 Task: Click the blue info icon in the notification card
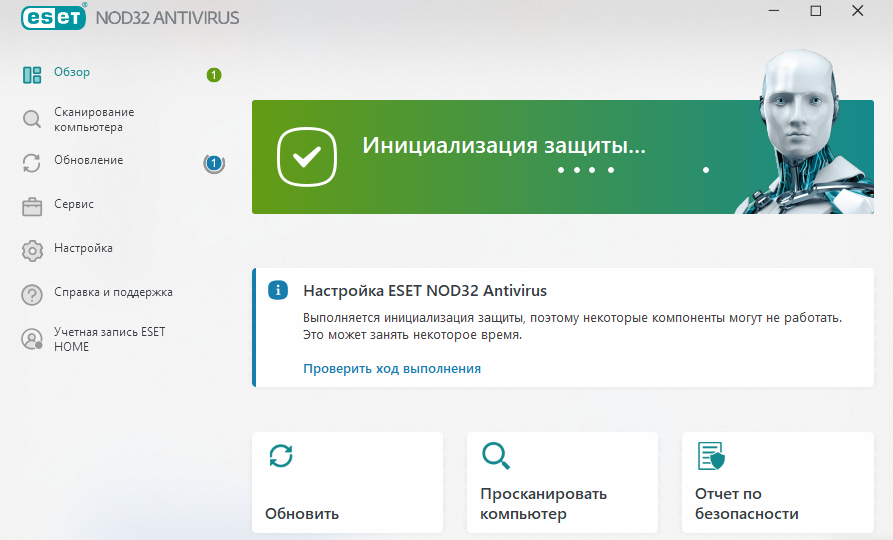(278, 291)
